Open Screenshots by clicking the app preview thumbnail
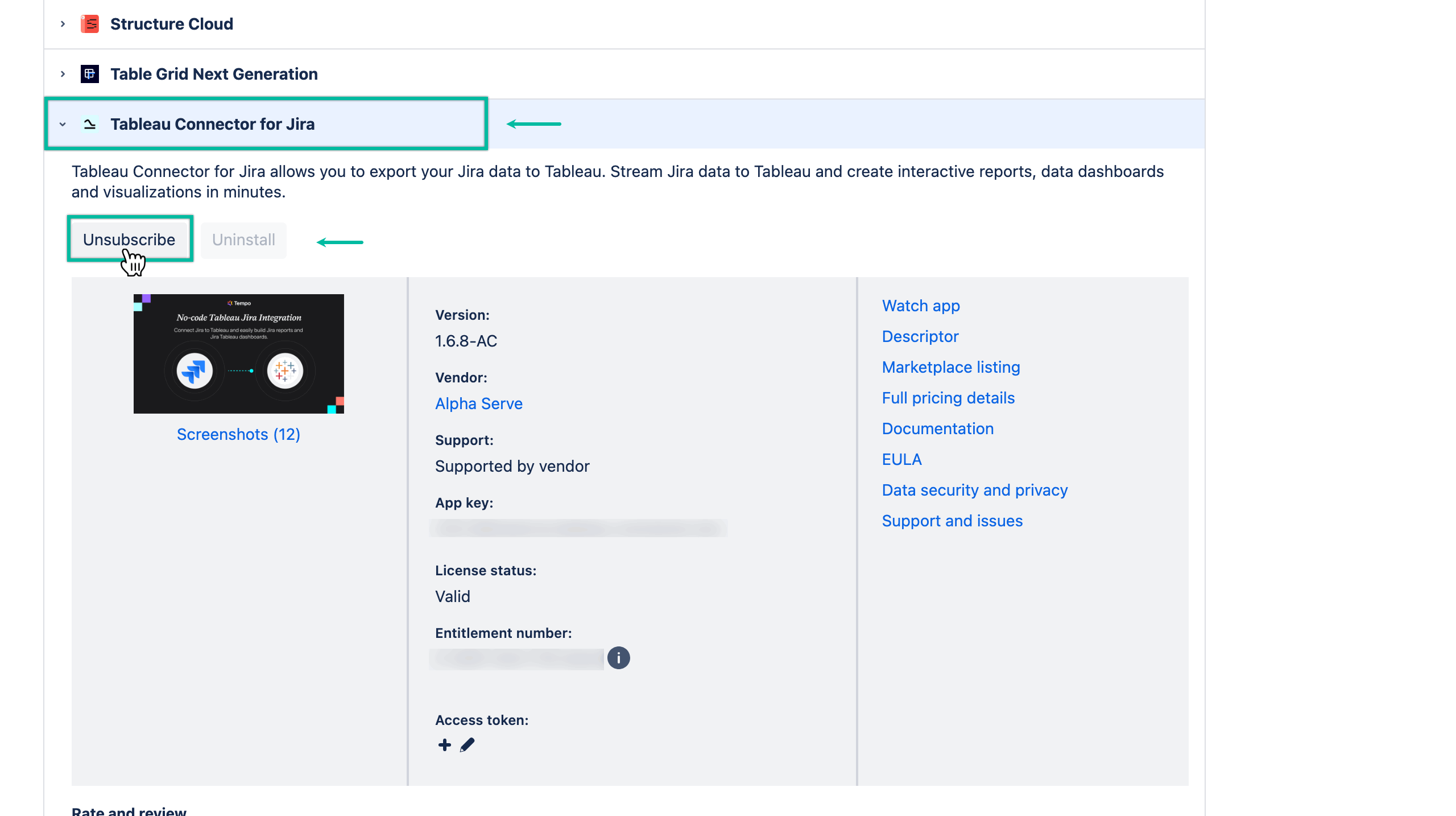 238,353
